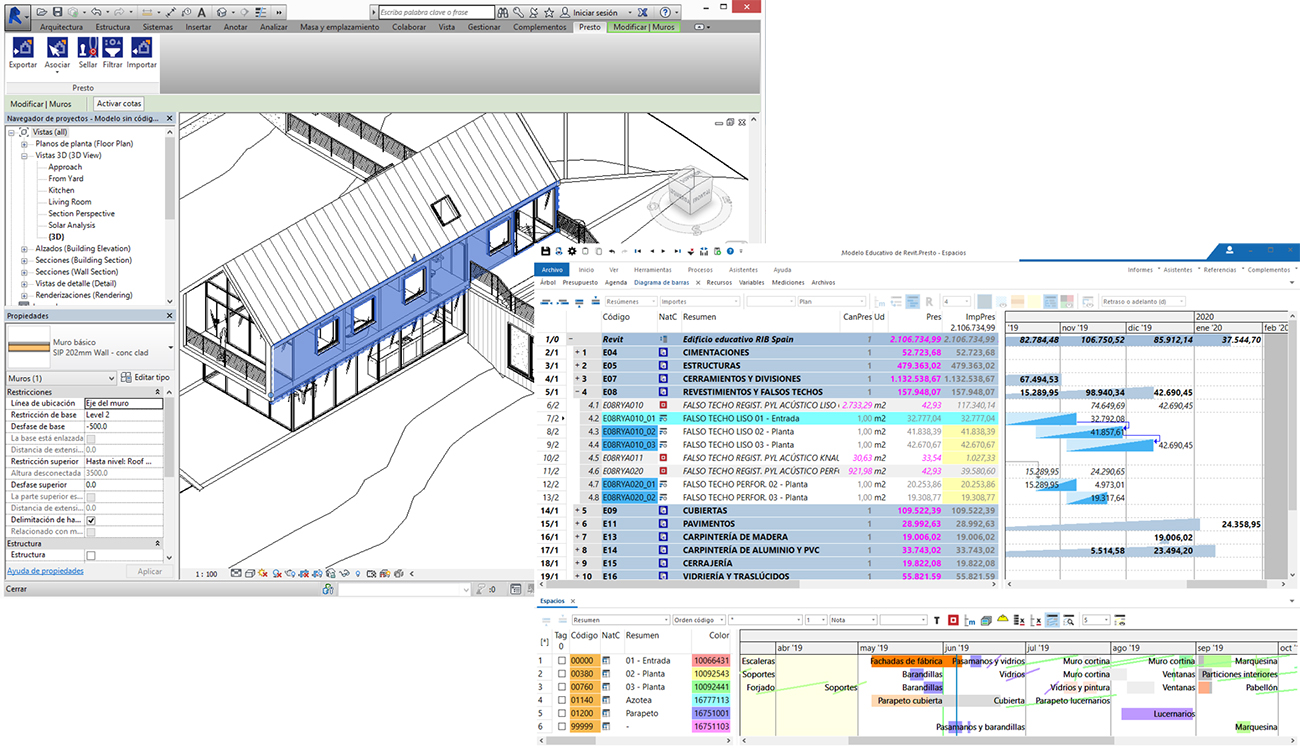Open the Arquitectura ribbon tab
Screen dimensions: 1300x748
tap(61, 27)
